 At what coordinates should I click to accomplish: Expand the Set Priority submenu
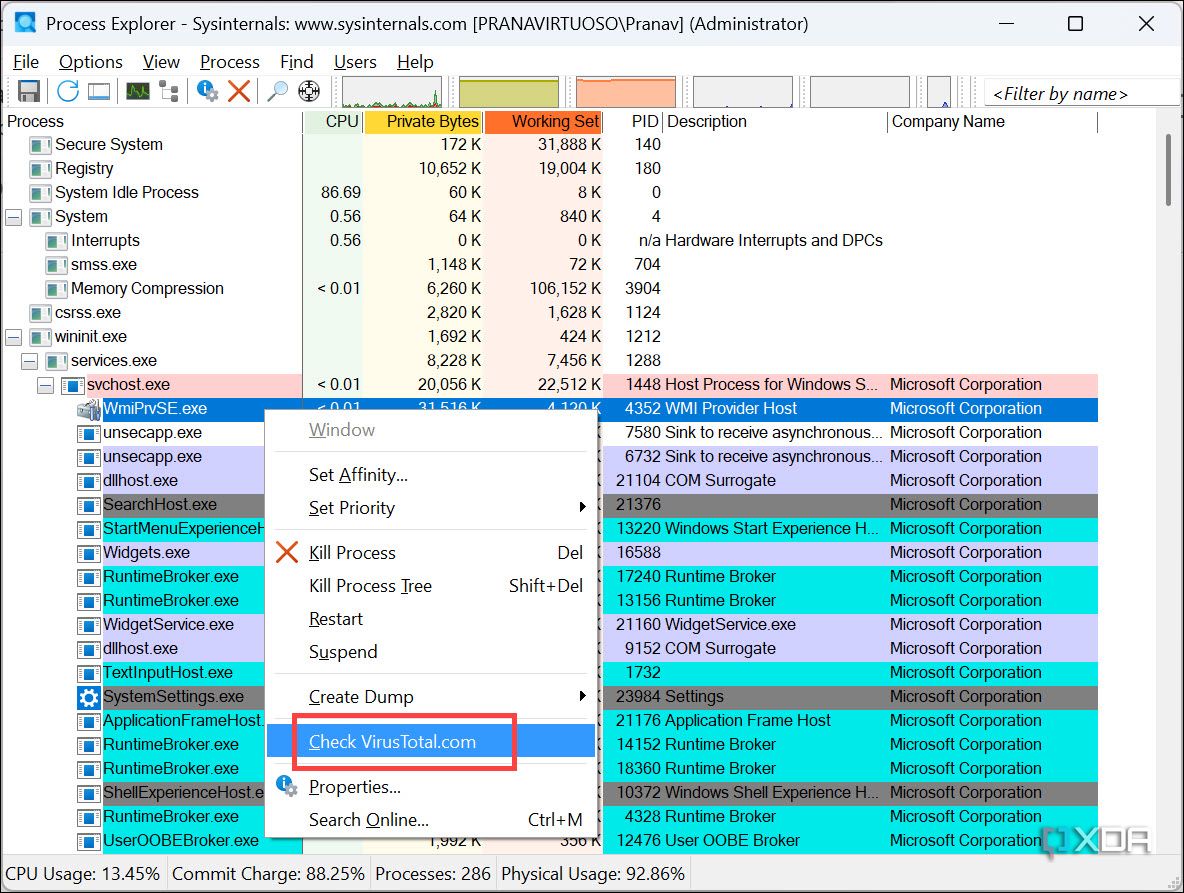tap(430, 507)
